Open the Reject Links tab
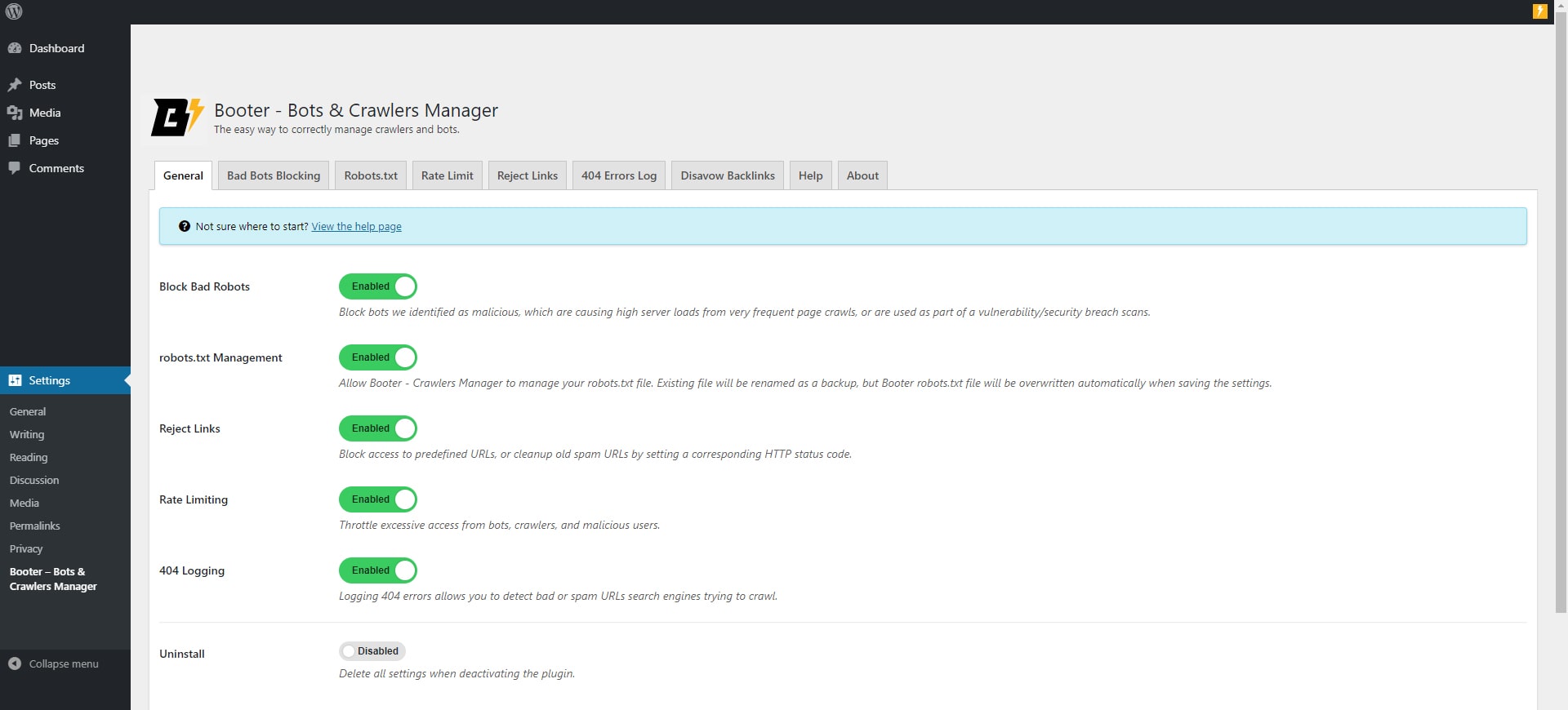This screenshot has height=710, width=1568. click(528, 175)
